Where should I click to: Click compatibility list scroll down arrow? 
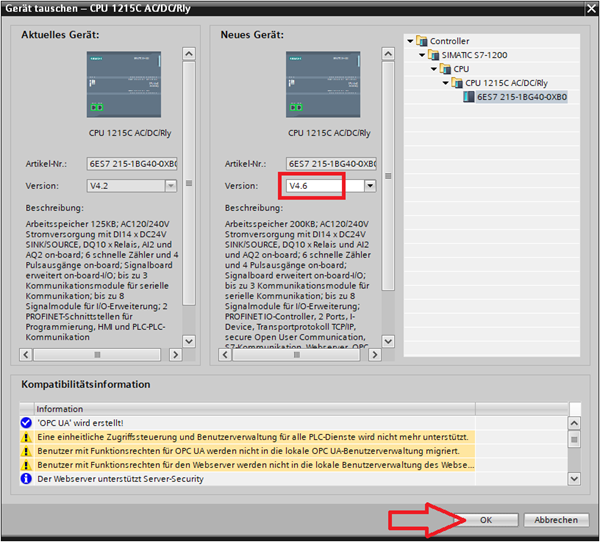574,478
